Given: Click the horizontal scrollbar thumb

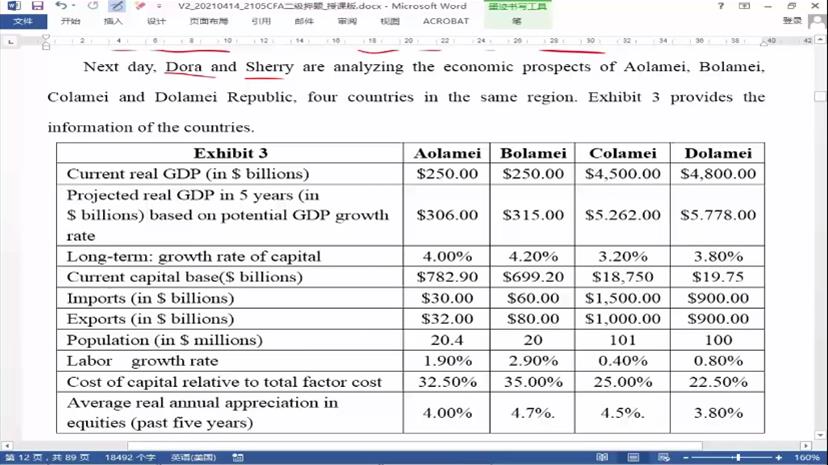Looking at the screenshot, I should click(415, 446).
